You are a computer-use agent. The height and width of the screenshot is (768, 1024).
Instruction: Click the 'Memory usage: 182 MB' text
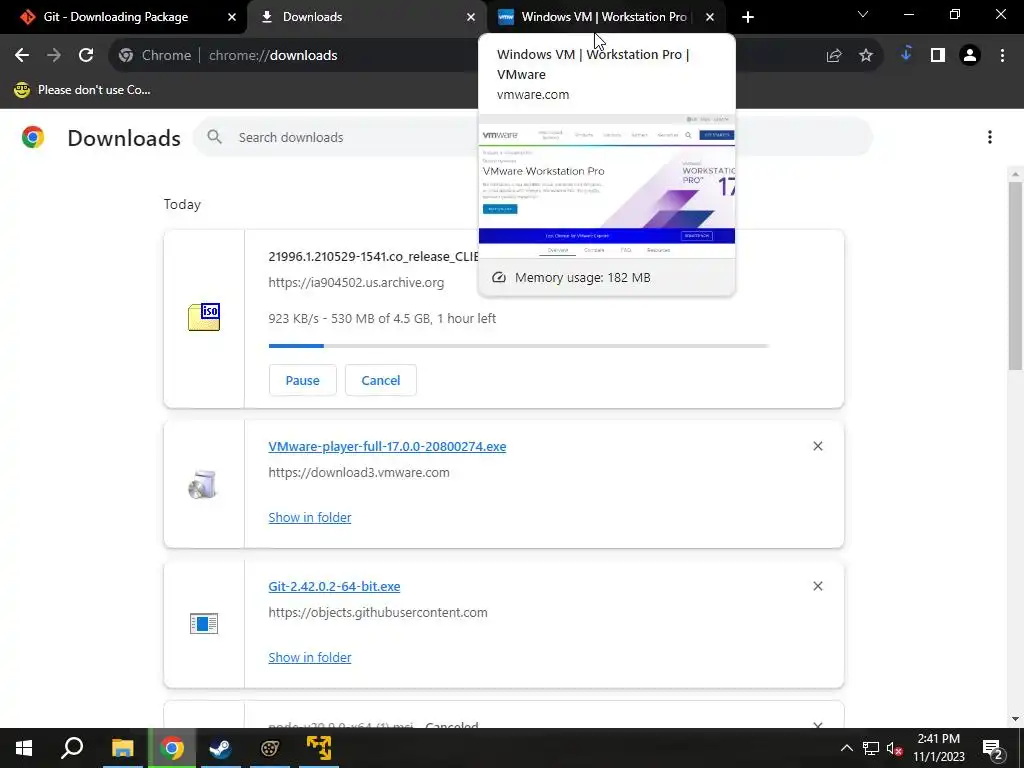pyautogui.click(x=583, y=278)
